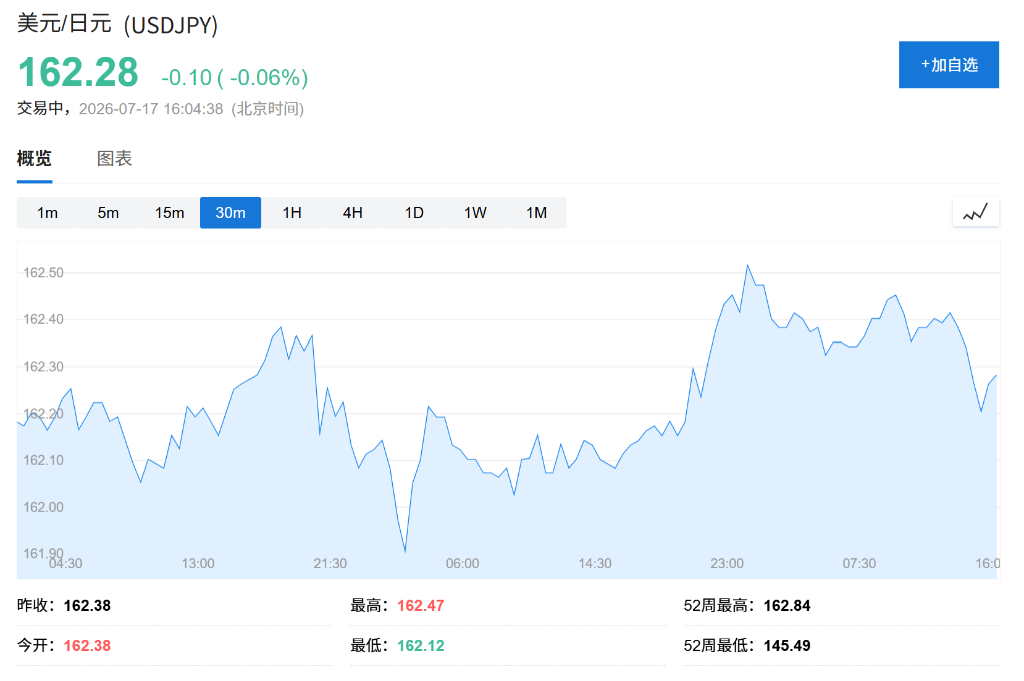Image resolution: width=1024 pixels, height=681 pixels.
Task: Select the 15m interval
Action: point(169,213)
